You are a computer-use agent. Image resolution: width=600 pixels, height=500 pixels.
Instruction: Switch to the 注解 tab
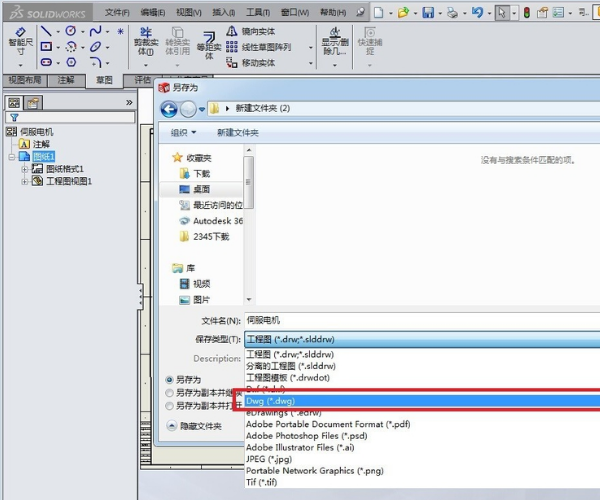point(66,80)
